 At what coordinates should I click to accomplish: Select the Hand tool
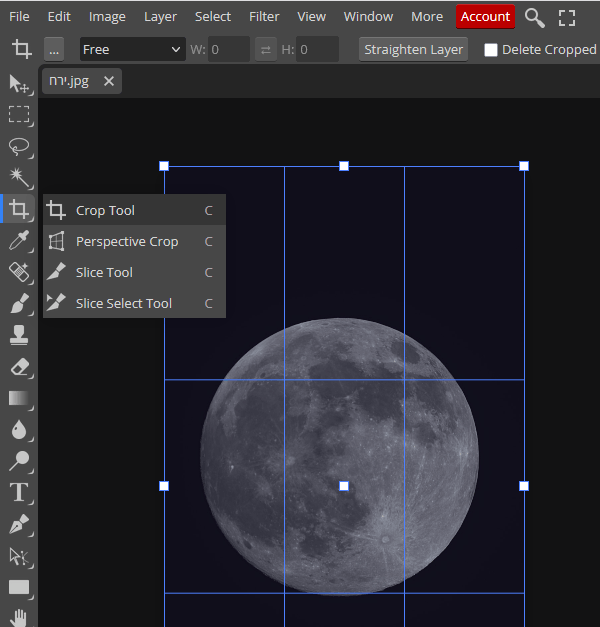[18, 618]
